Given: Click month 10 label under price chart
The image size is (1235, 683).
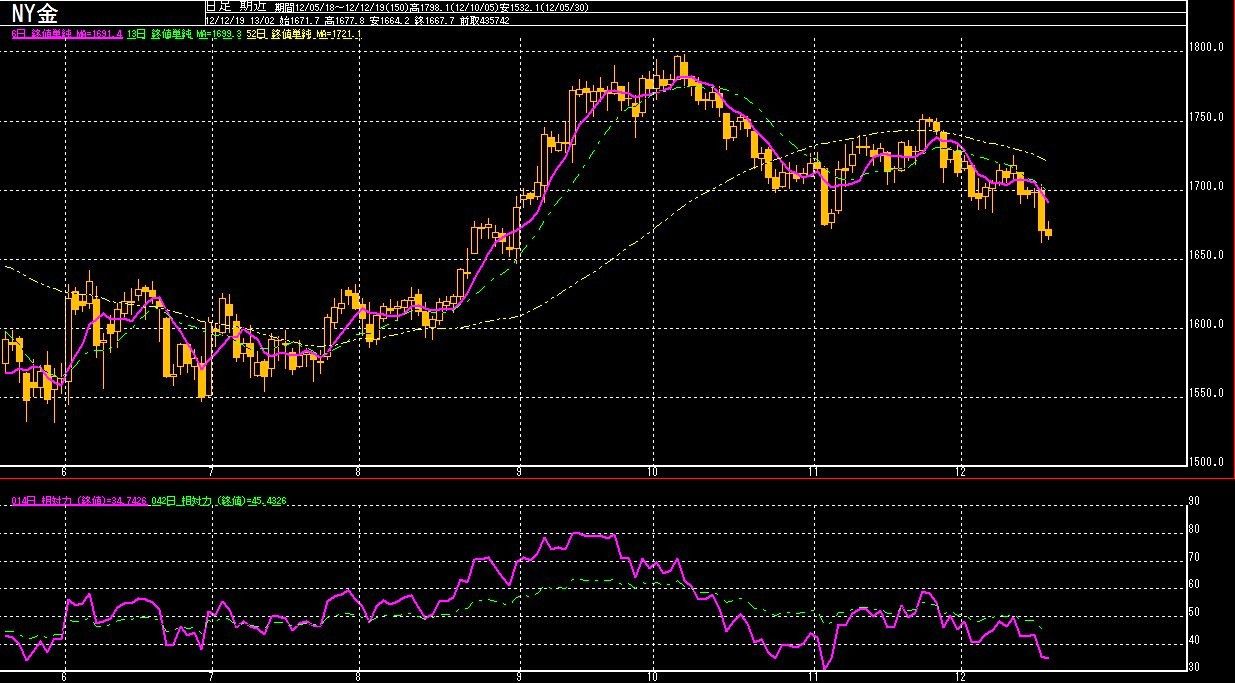Looking at the screenshot, I should 652,471.
